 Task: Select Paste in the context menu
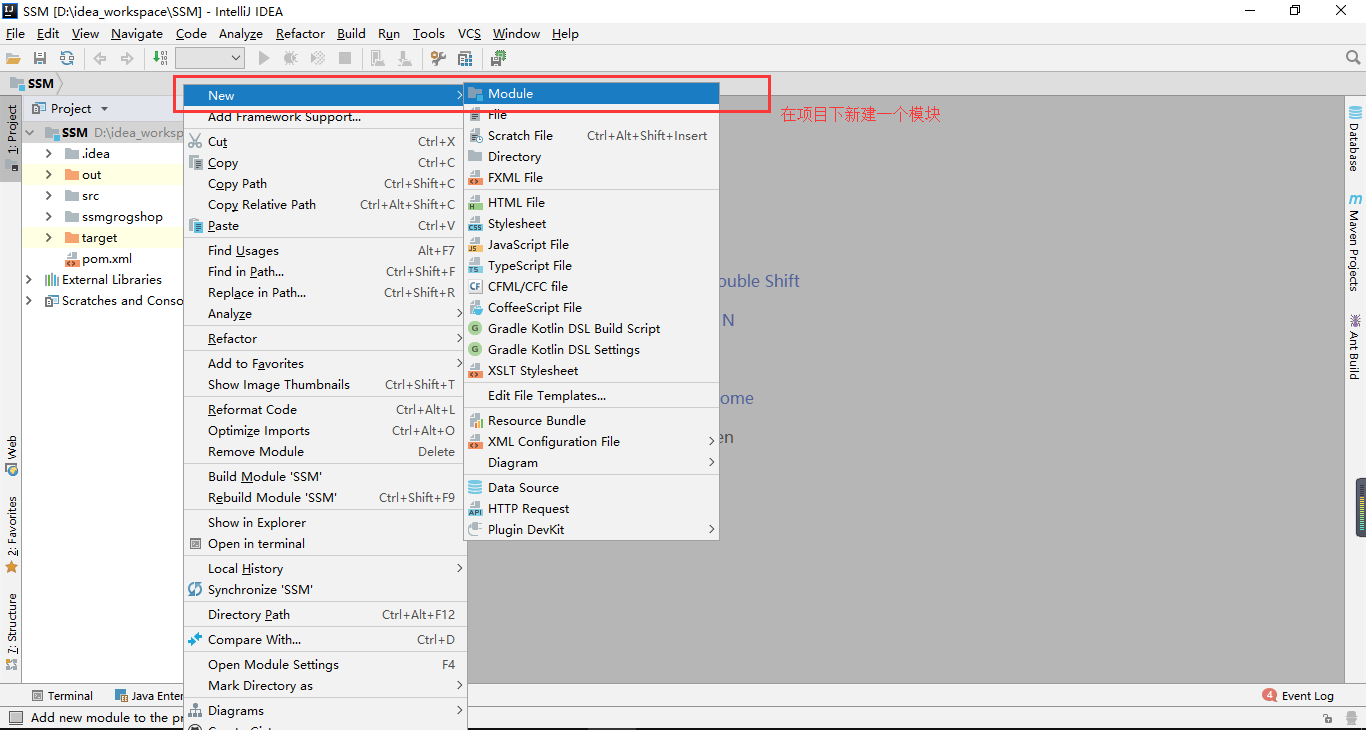pos(325,226)
